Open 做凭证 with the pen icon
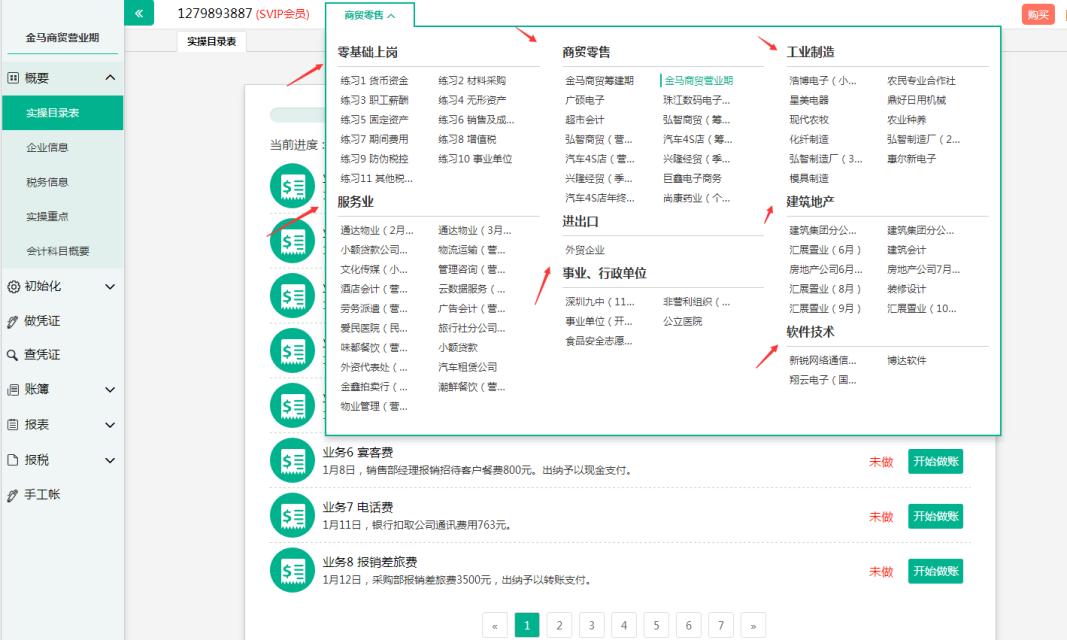1067x640 pixels. coord(14,321)
